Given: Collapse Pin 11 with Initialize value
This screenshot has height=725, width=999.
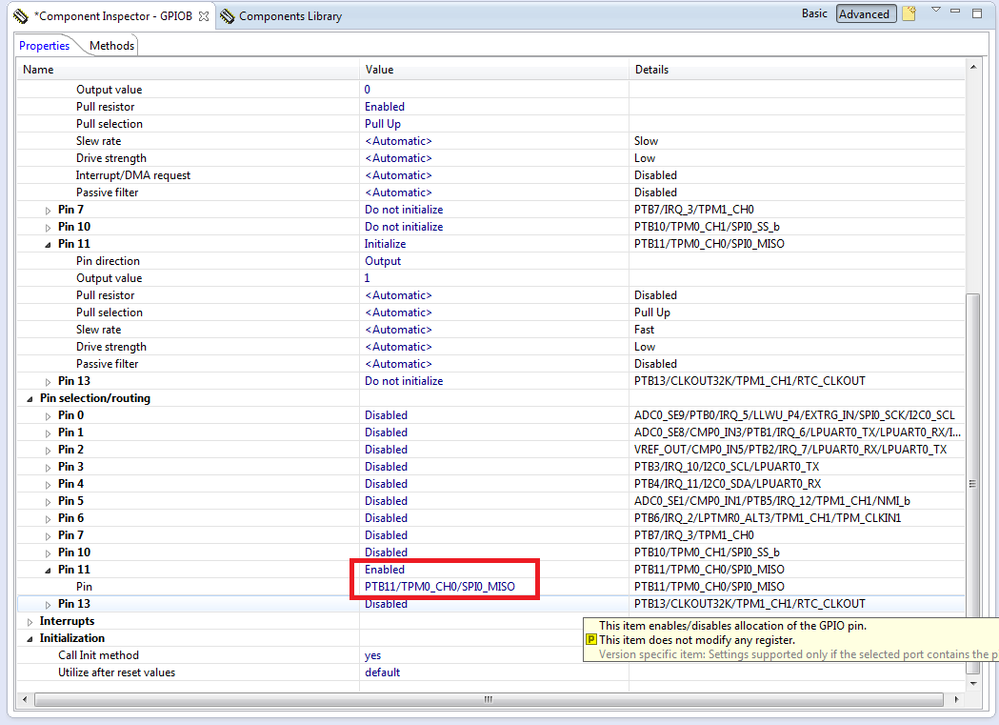Looking at the screenshot, I should pyautogui.click(x=48, y=245).
